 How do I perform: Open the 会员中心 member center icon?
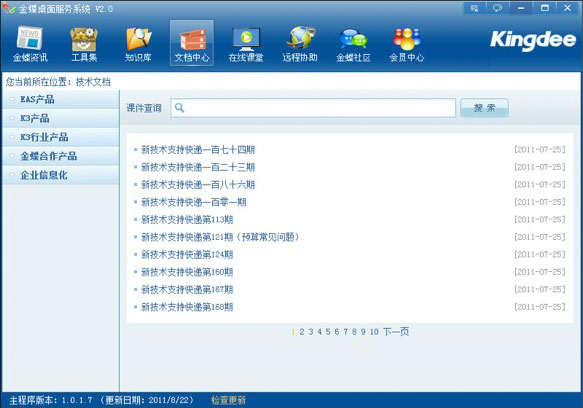coord(407,44)
